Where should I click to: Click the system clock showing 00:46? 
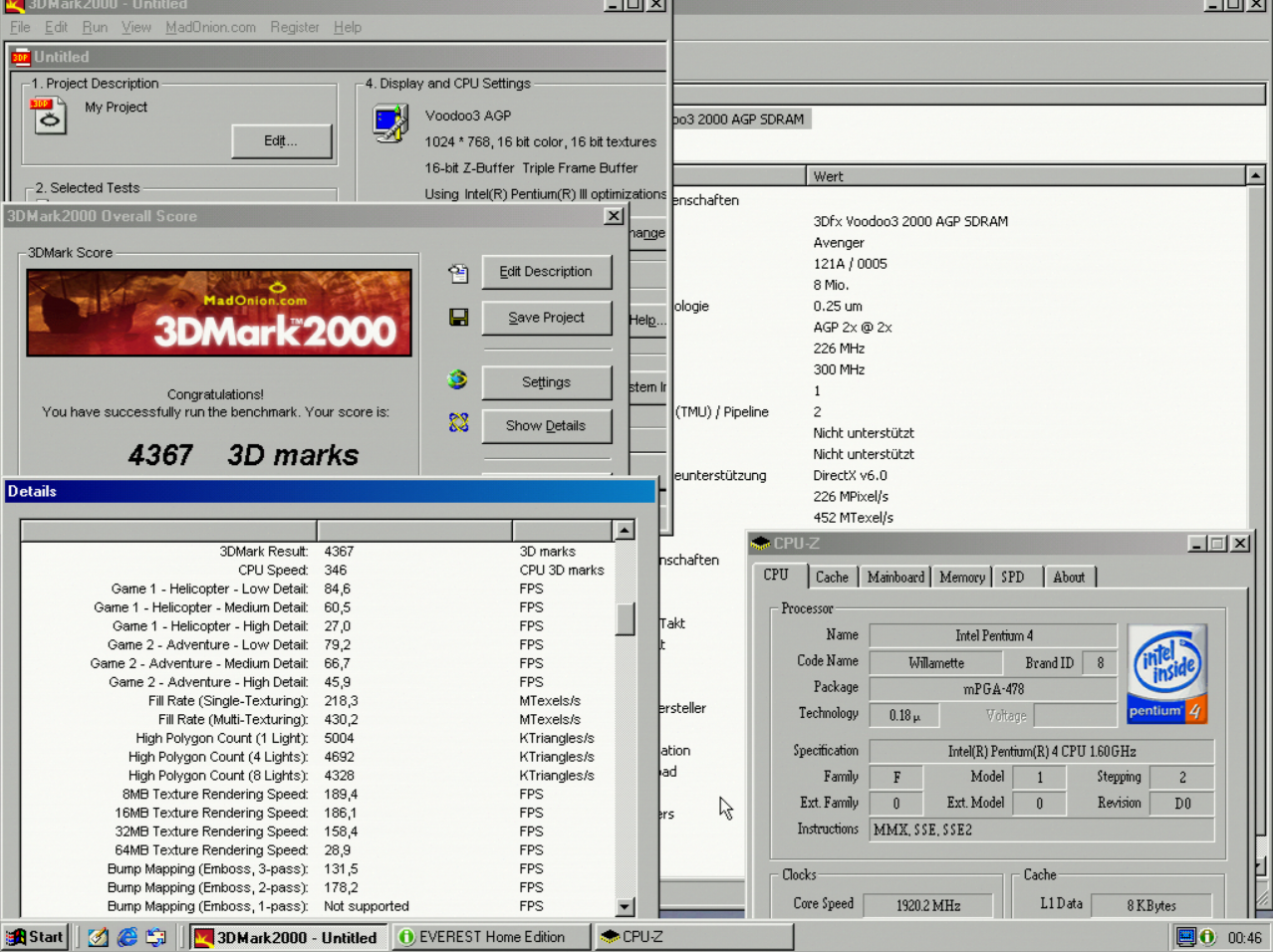tap(1244, 938)
